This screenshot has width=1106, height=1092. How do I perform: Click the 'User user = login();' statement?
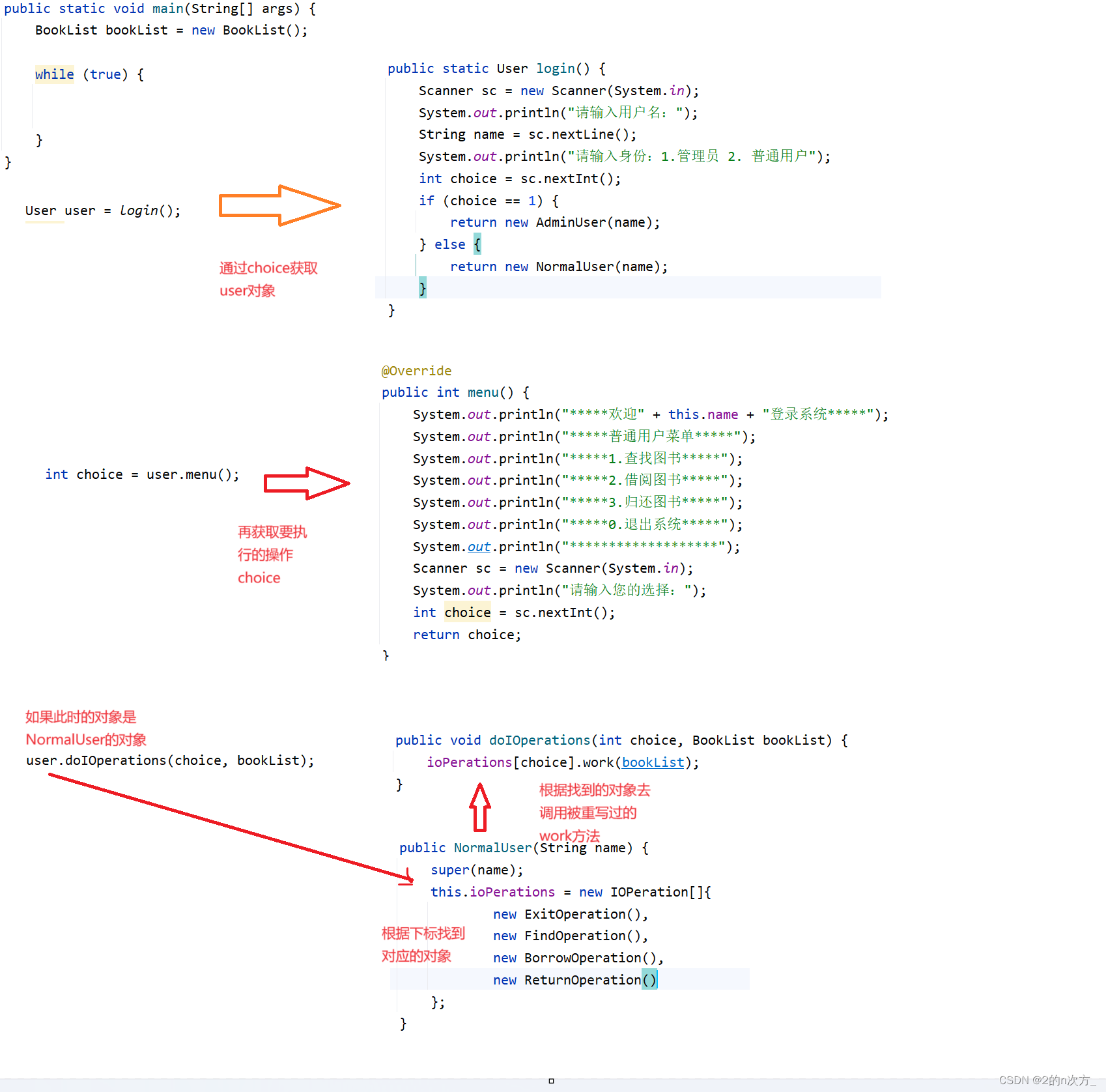coord(103,210)
